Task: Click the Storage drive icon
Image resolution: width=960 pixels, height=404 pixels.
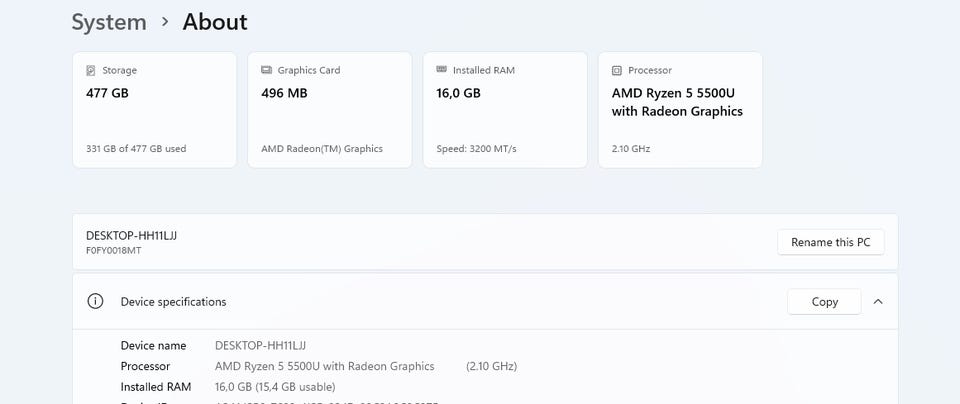Action: (91, 71)
